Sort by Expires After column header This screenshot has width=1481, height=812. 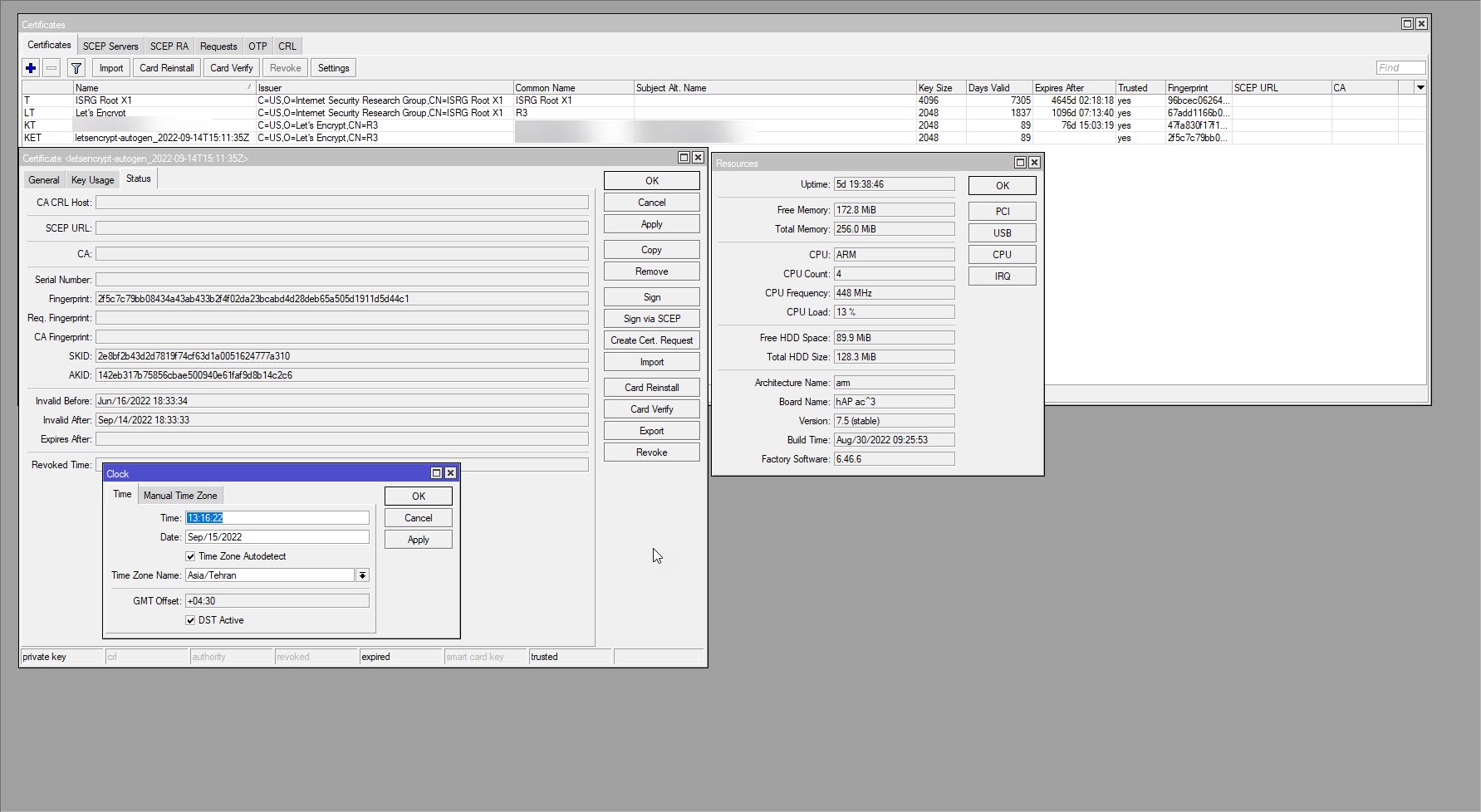tap(1074, 87)
